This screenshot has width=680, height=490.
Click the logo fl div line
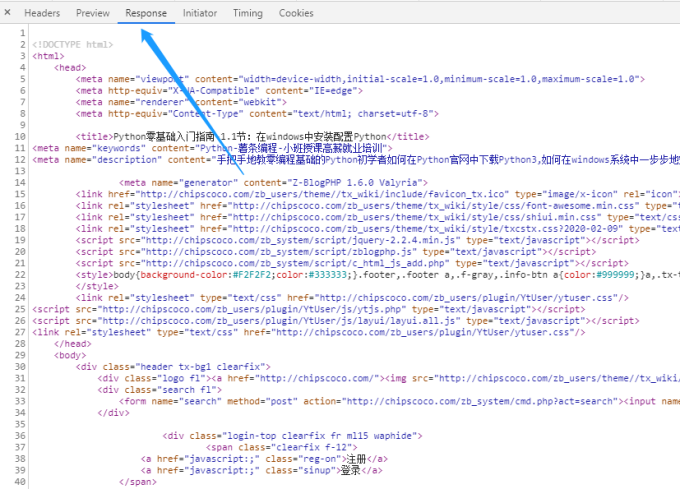pyautogui.click(x=389, y=378)
